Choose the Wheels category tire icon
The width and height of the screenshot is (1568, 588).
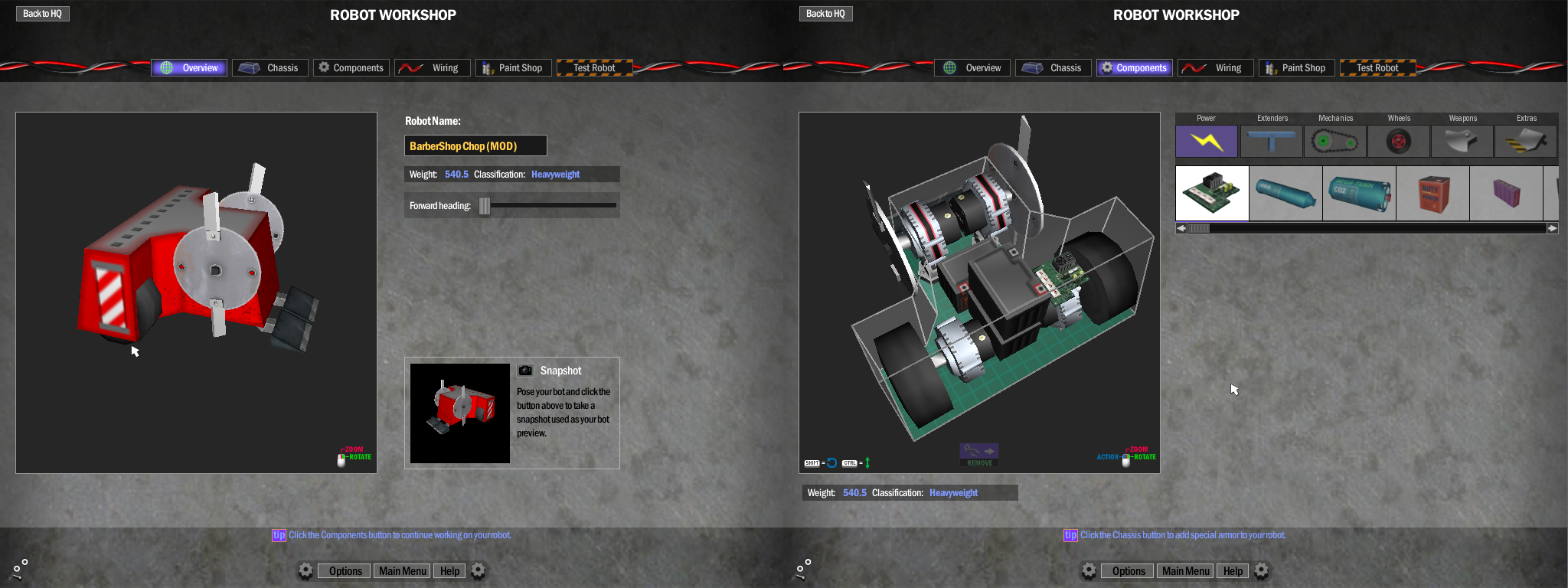[1398, 141]
